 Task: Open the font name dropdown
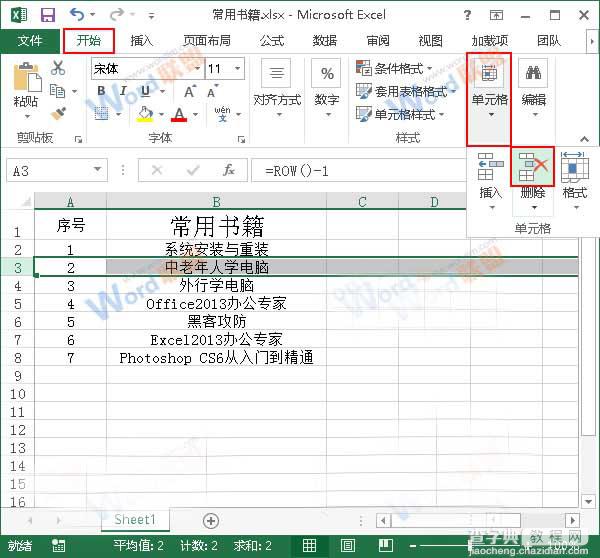(x=197, y=69)
